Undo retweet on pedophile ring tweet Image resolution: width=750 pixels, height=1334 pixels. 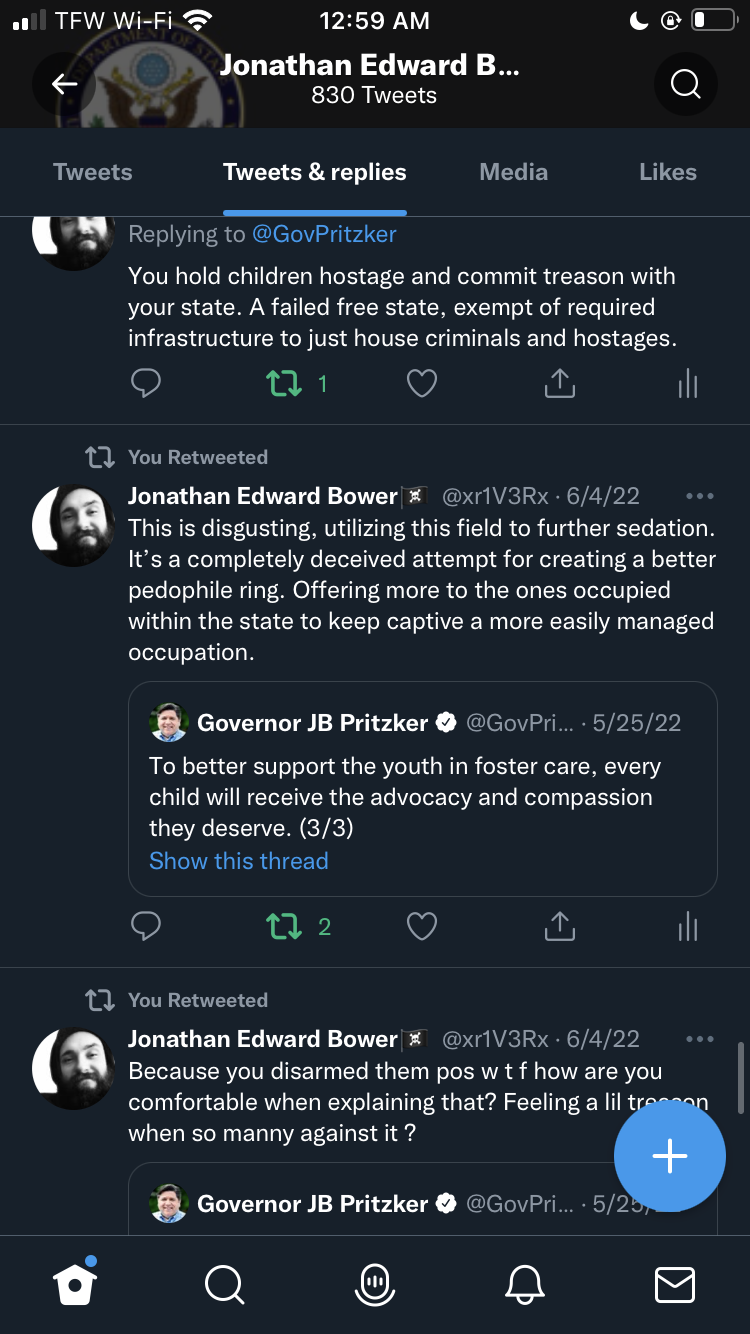click(285, 928)
